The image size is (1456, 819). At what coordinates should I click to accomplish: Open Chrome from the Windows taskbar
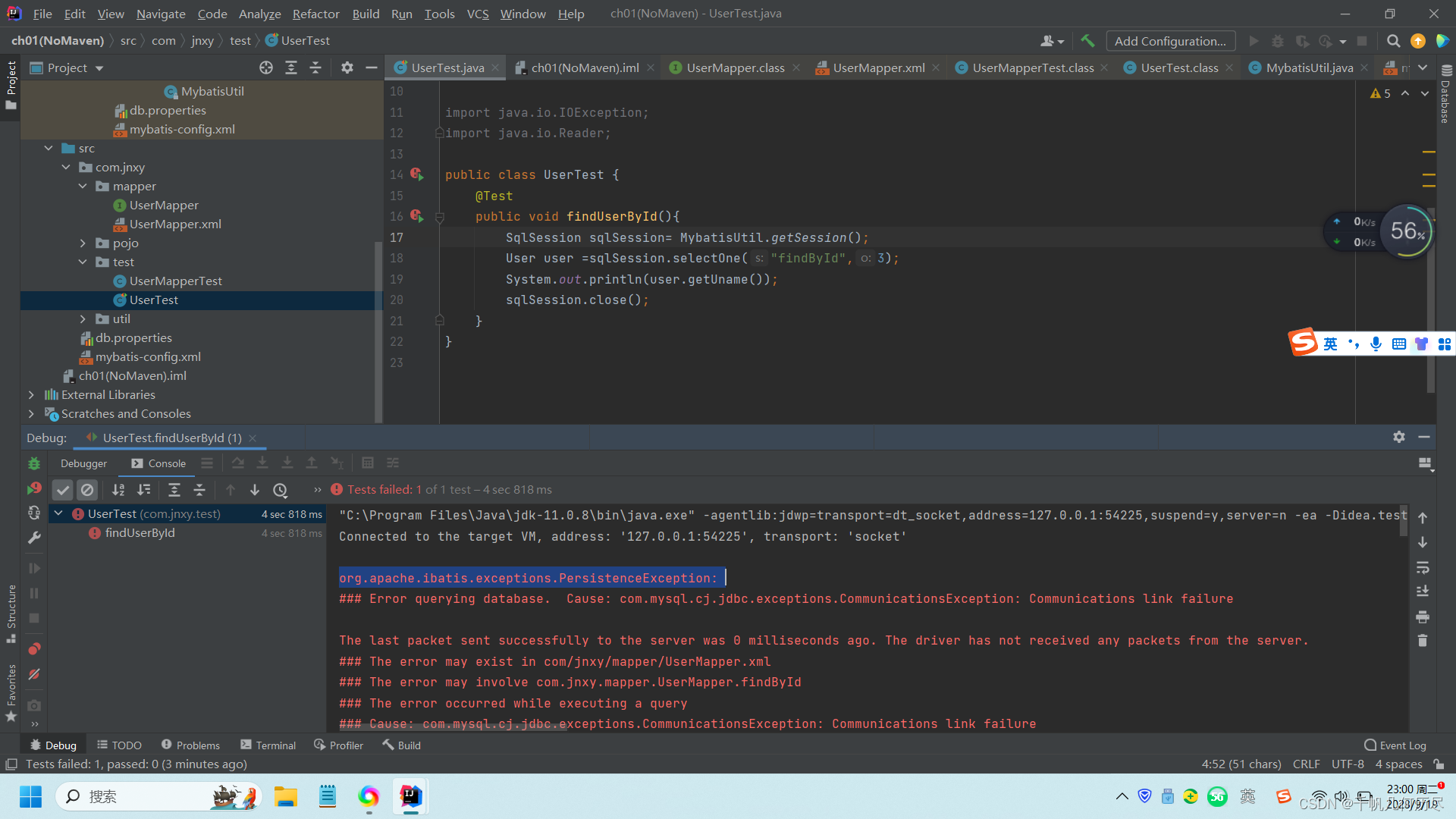point(369,796)
